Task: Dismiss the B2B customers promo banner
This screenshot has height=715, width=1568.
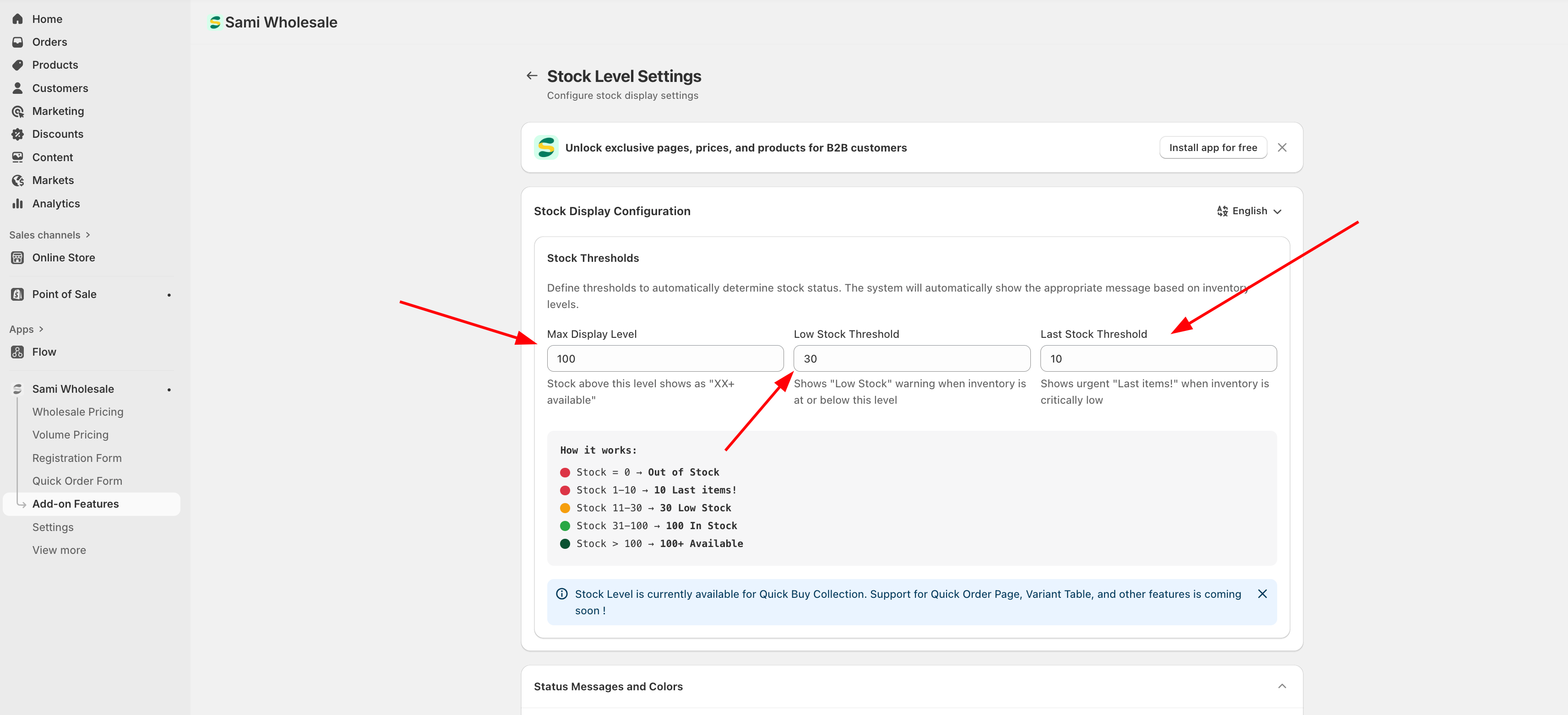Action: click(1282, 148)
